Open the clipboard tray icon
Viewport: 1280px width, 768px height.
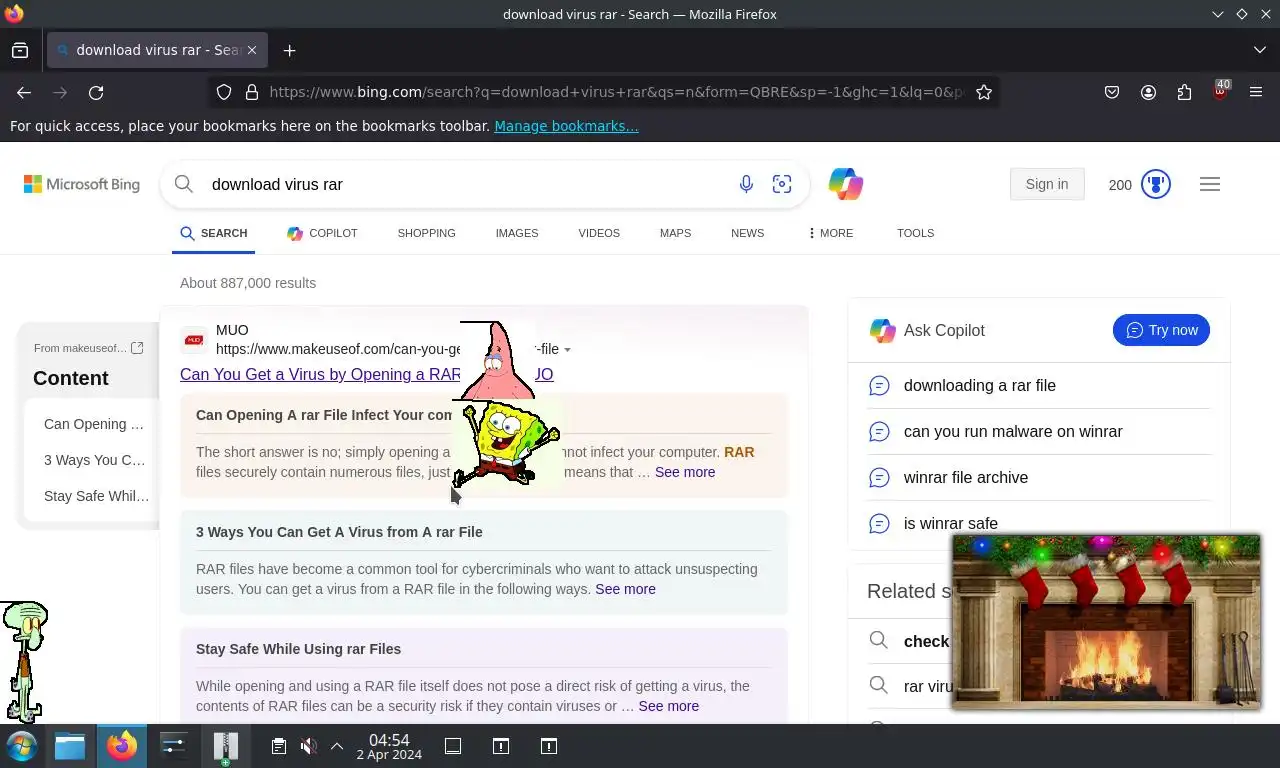pos(279,746)
